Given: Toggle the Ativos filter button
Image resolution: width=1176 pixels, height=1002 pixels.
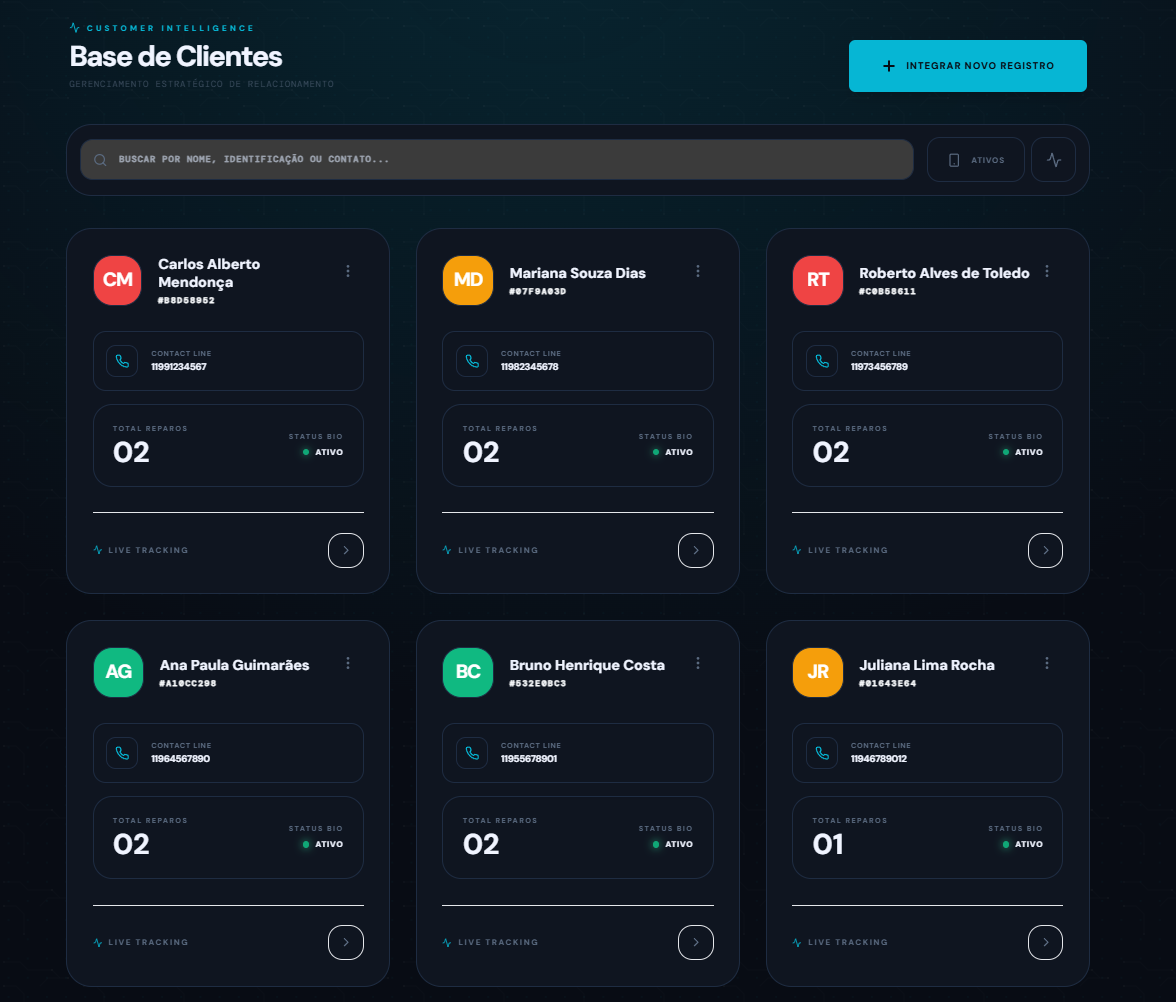Looking at the screenshot, I should pos(976,160).
